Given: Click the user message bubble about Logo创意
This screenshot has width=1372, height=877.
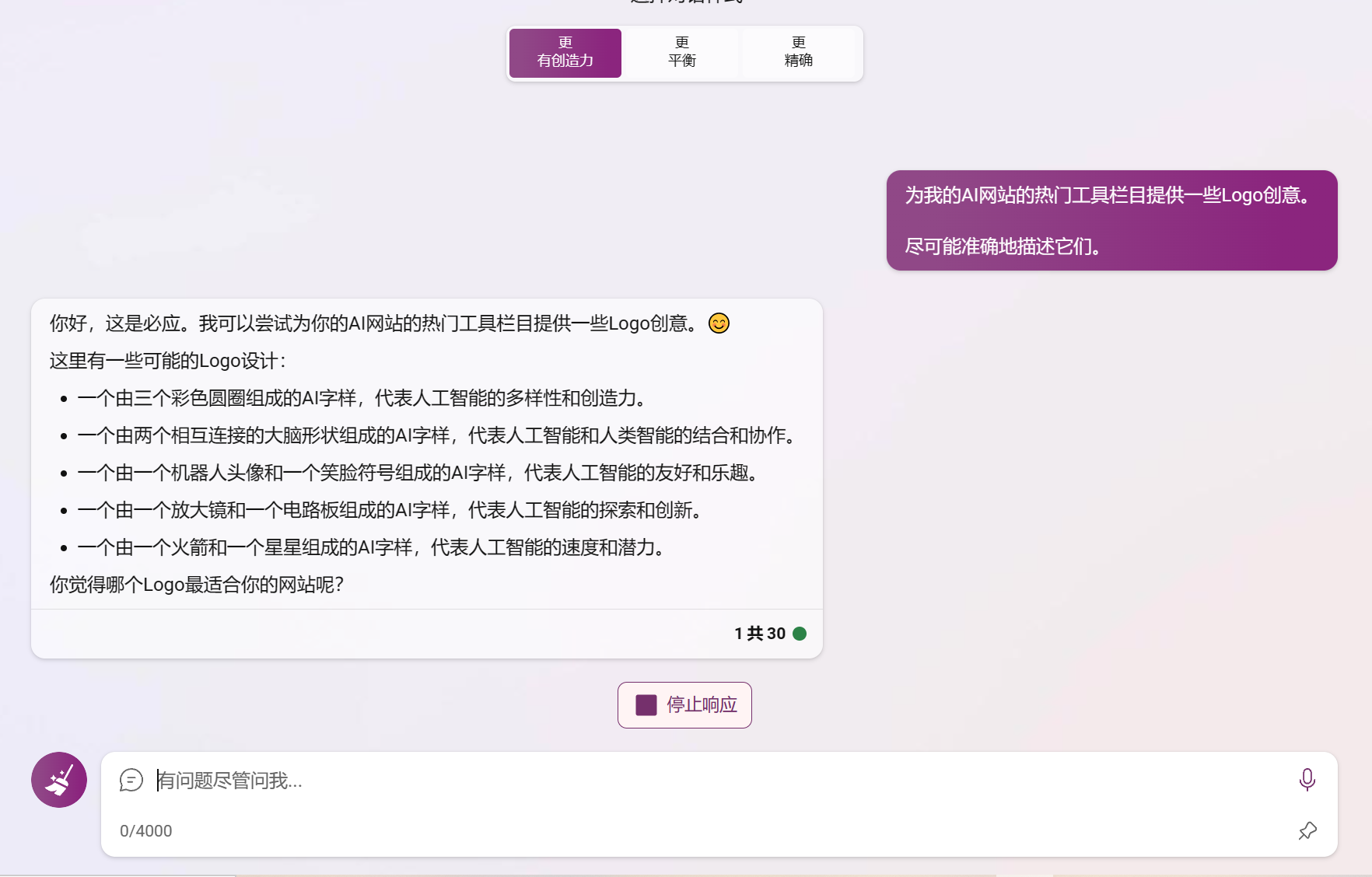Looking at the screenshot, I should [1112, 221].
